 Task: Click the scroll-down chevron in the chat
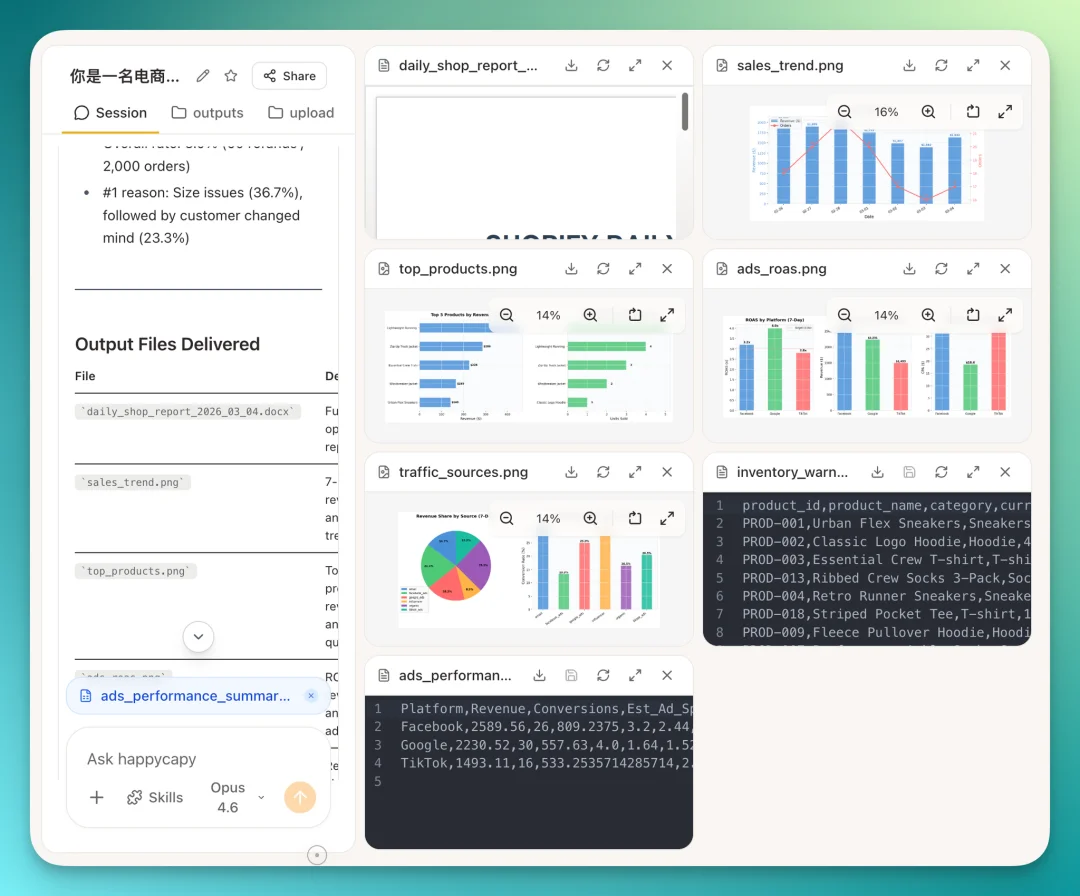click(x=198, y=636)
